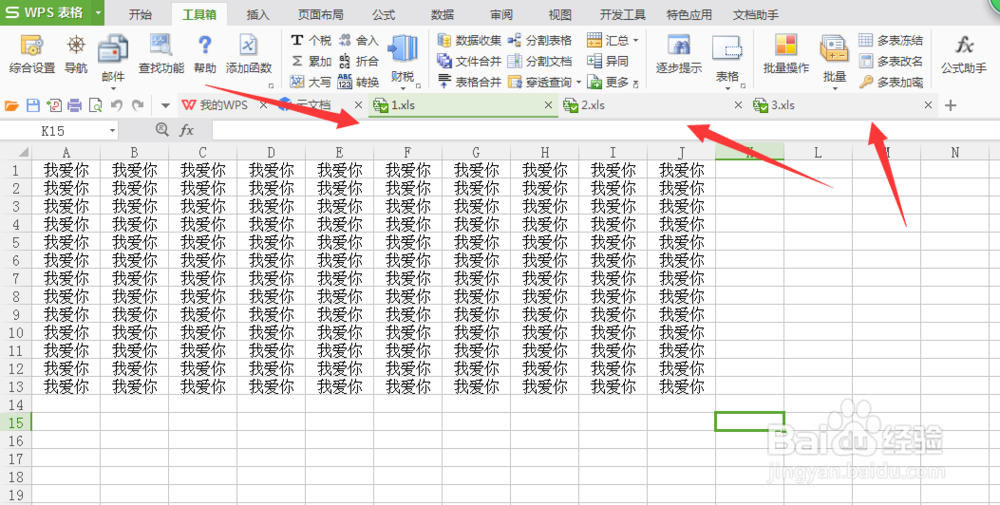
Task: Open the WPS 表格 application menu arrow
Action: (x=97, y=13)
